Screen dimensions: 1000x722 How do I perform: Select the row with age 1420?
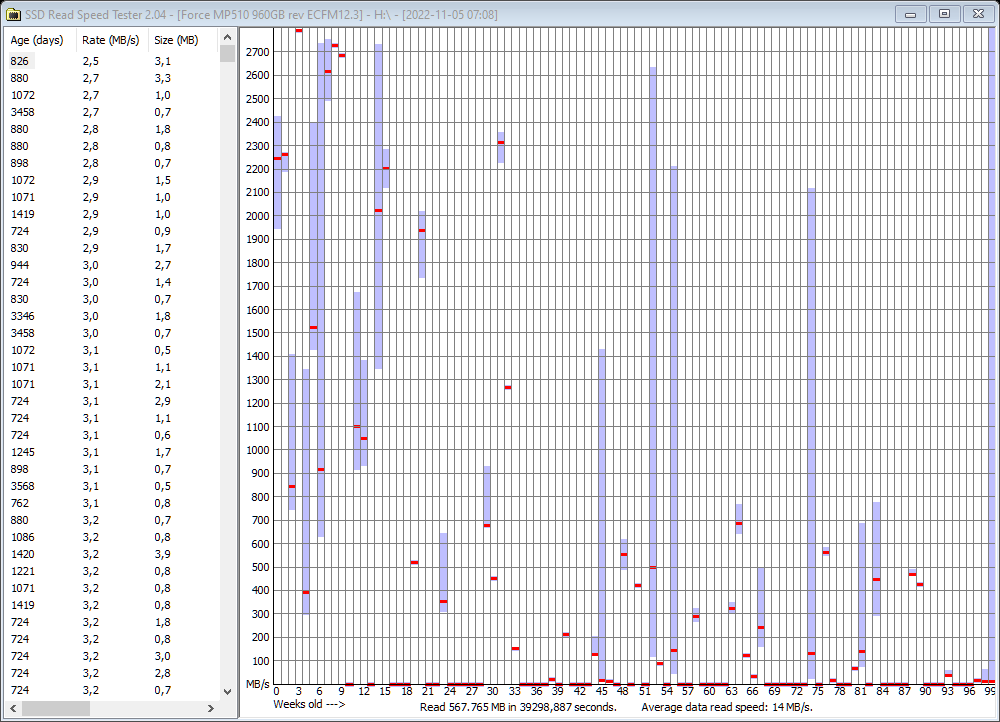[112, 554]
